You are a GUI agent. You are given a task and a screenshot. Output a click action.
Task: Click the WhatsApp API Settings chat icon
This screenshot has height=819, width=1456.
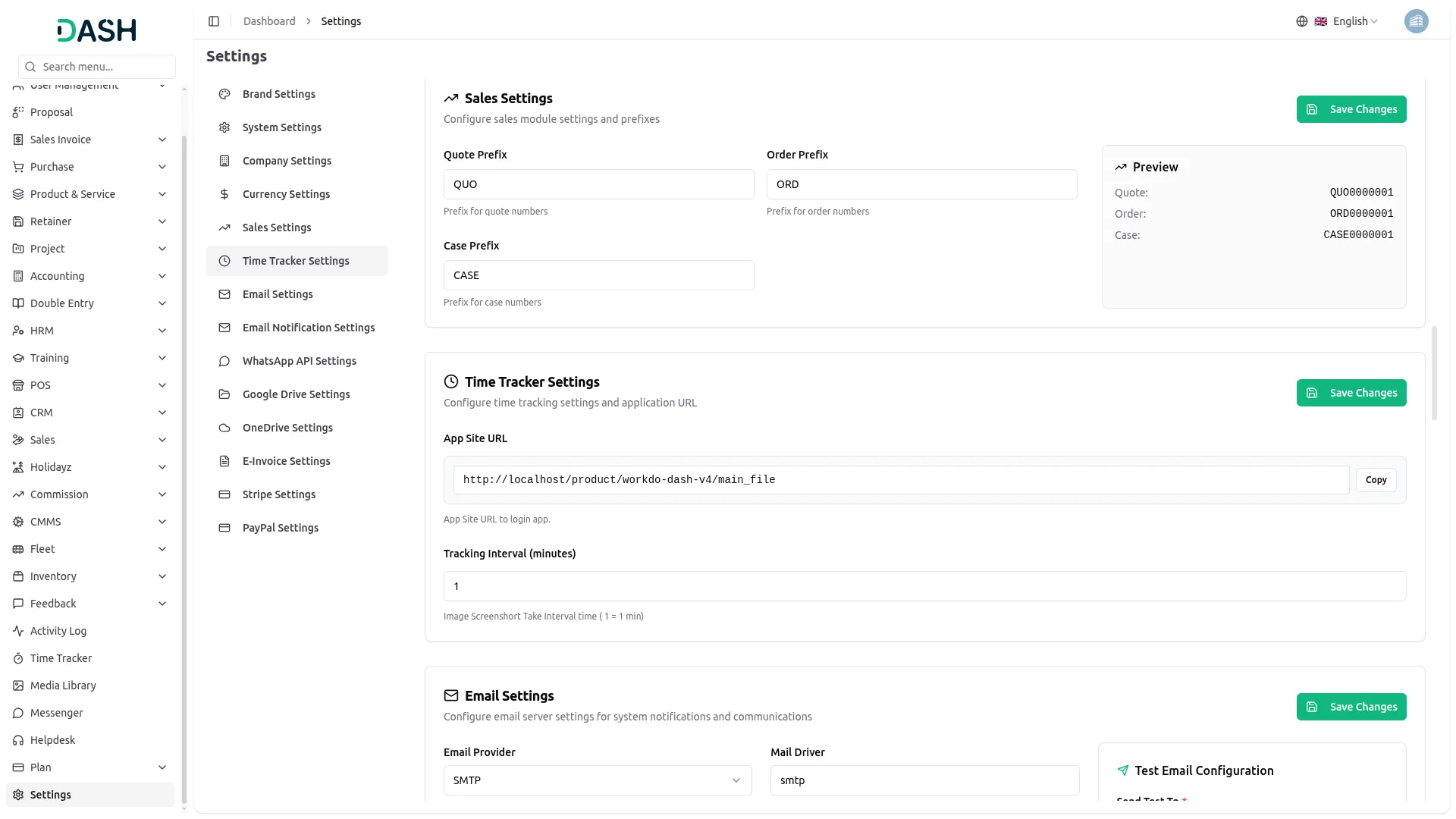pos(224,361)
